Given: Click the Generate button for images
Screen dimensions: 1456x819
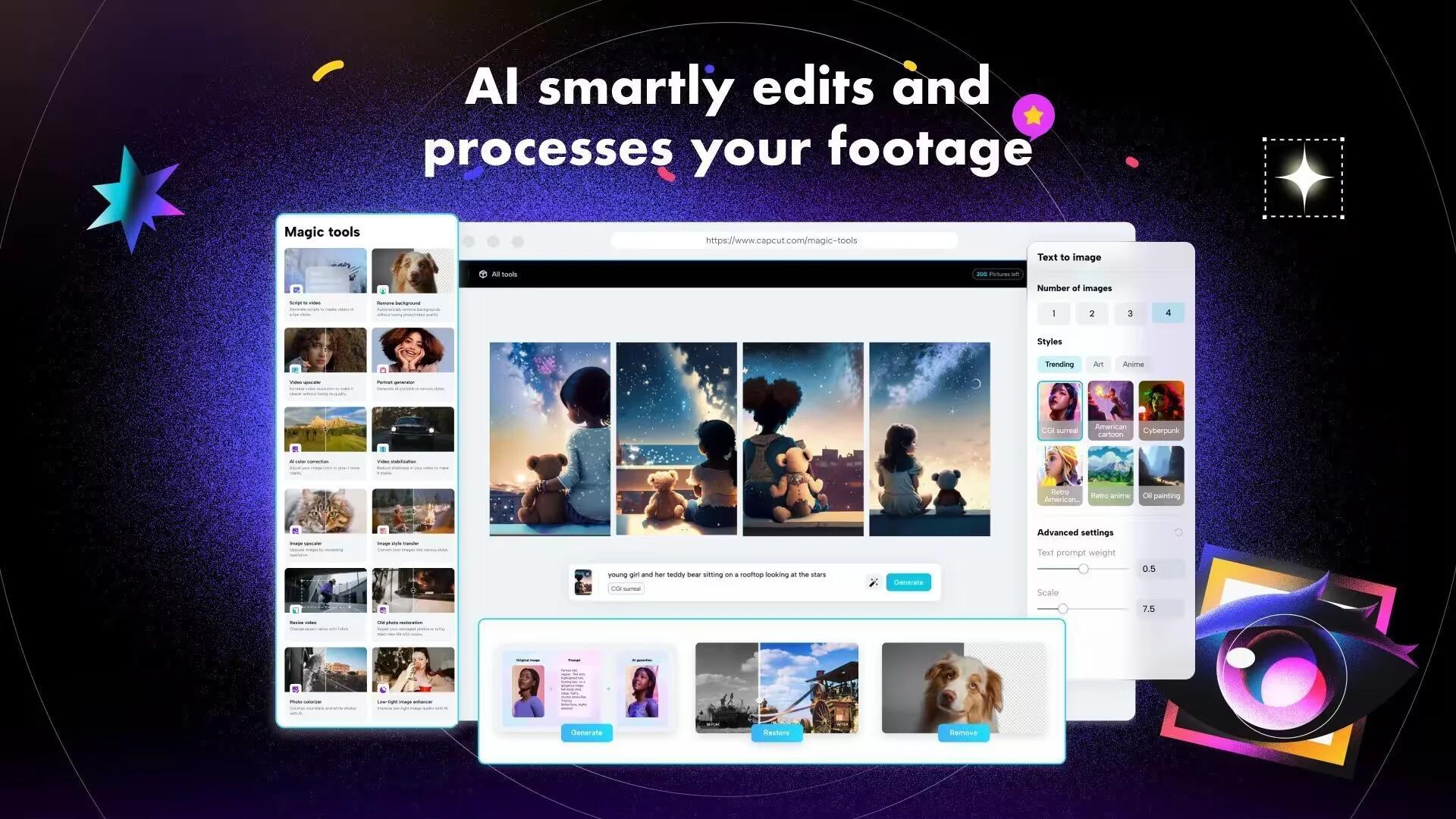Looking at the screenshot, I should (908, 582).
